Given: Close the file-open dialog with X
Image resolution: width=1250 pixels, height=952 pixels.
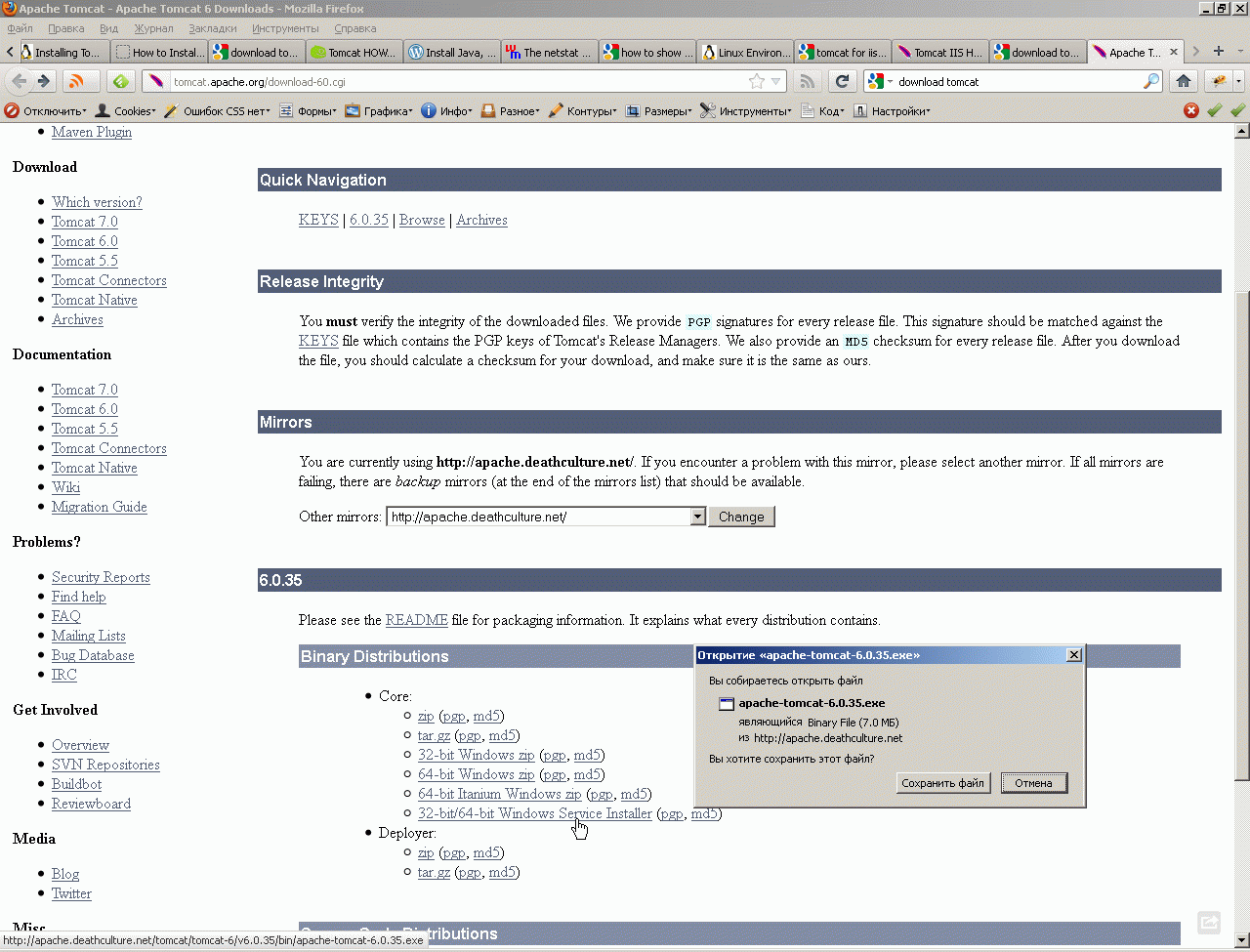Looking at the screenshot, I should pyautogui.click(x=1074, y=655).
